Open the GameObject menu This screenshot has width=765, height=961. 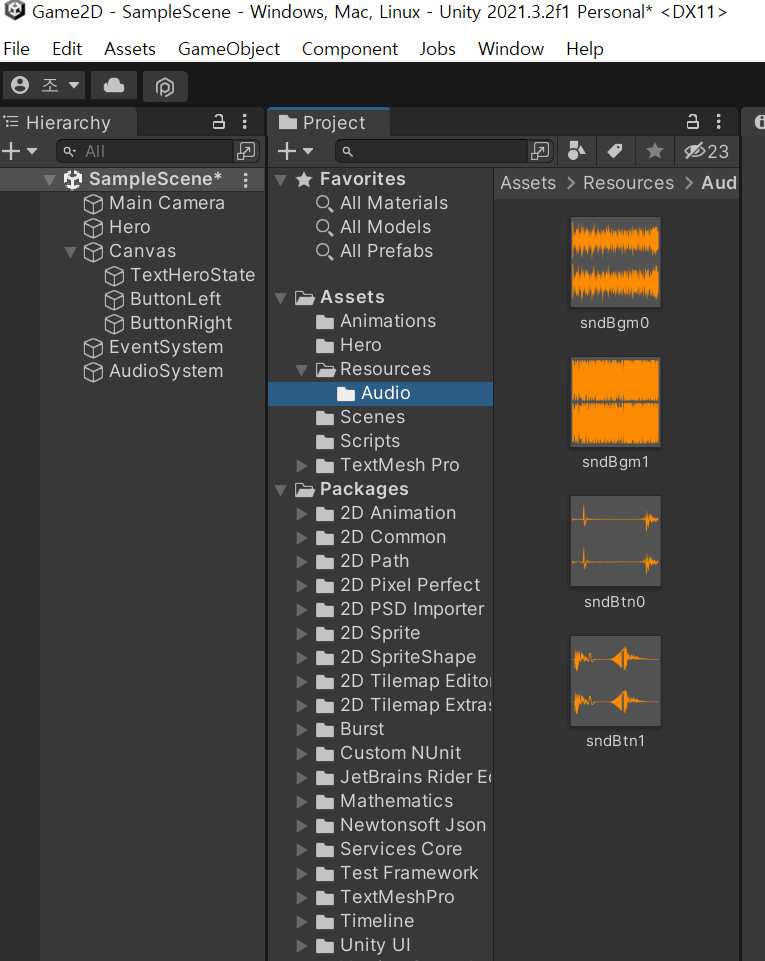click(x=229, y=49)
